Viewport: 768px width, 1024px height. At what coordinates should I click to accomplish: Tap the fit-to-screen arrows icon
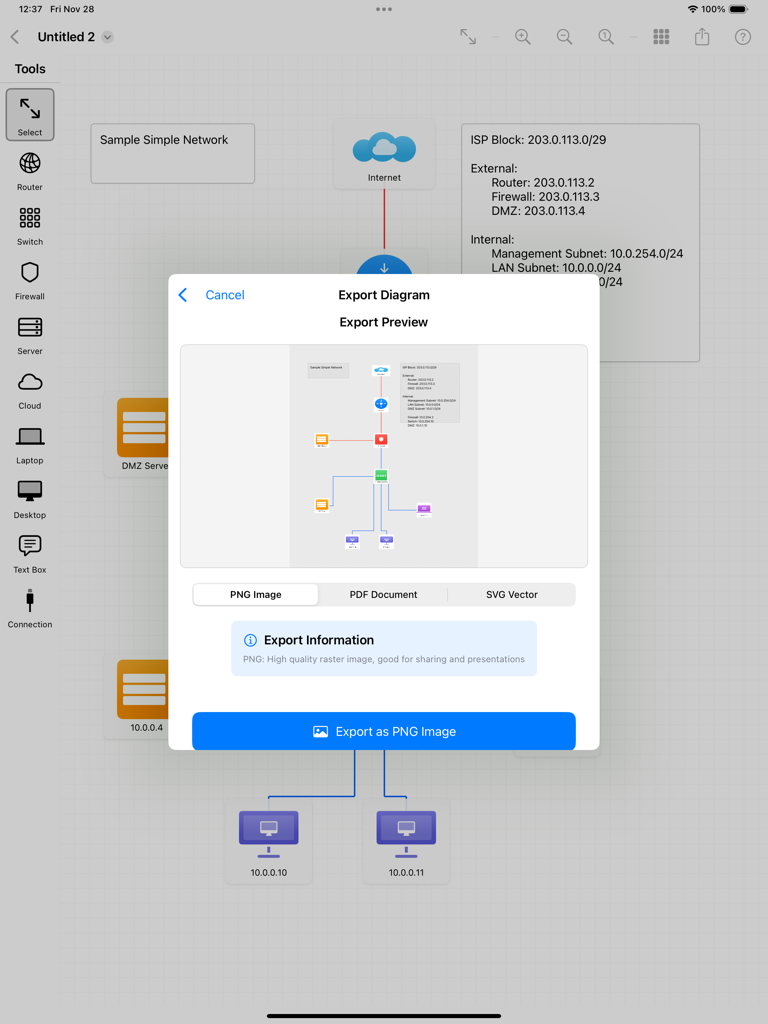(468, 37)
